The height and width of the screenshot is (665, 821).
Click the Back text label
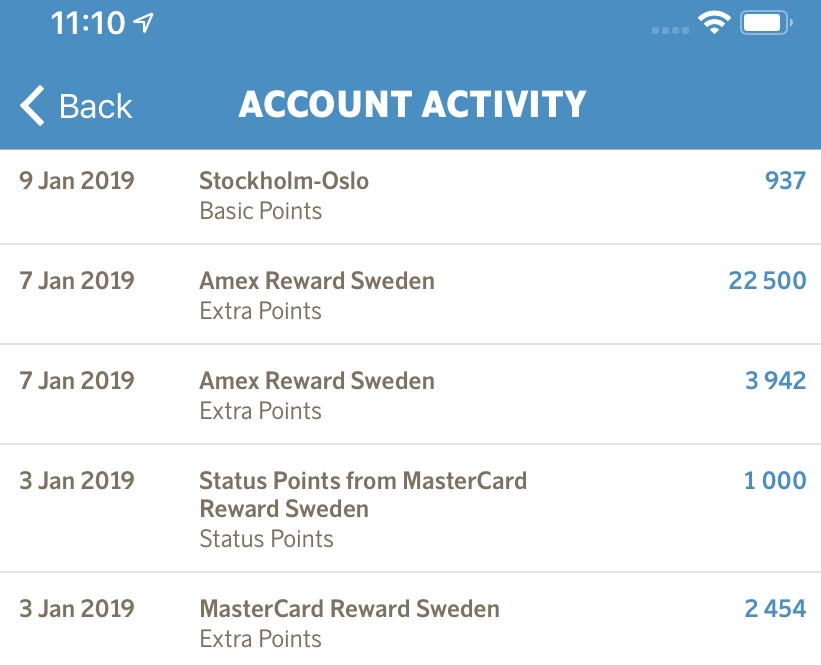[x=96, y=106]
